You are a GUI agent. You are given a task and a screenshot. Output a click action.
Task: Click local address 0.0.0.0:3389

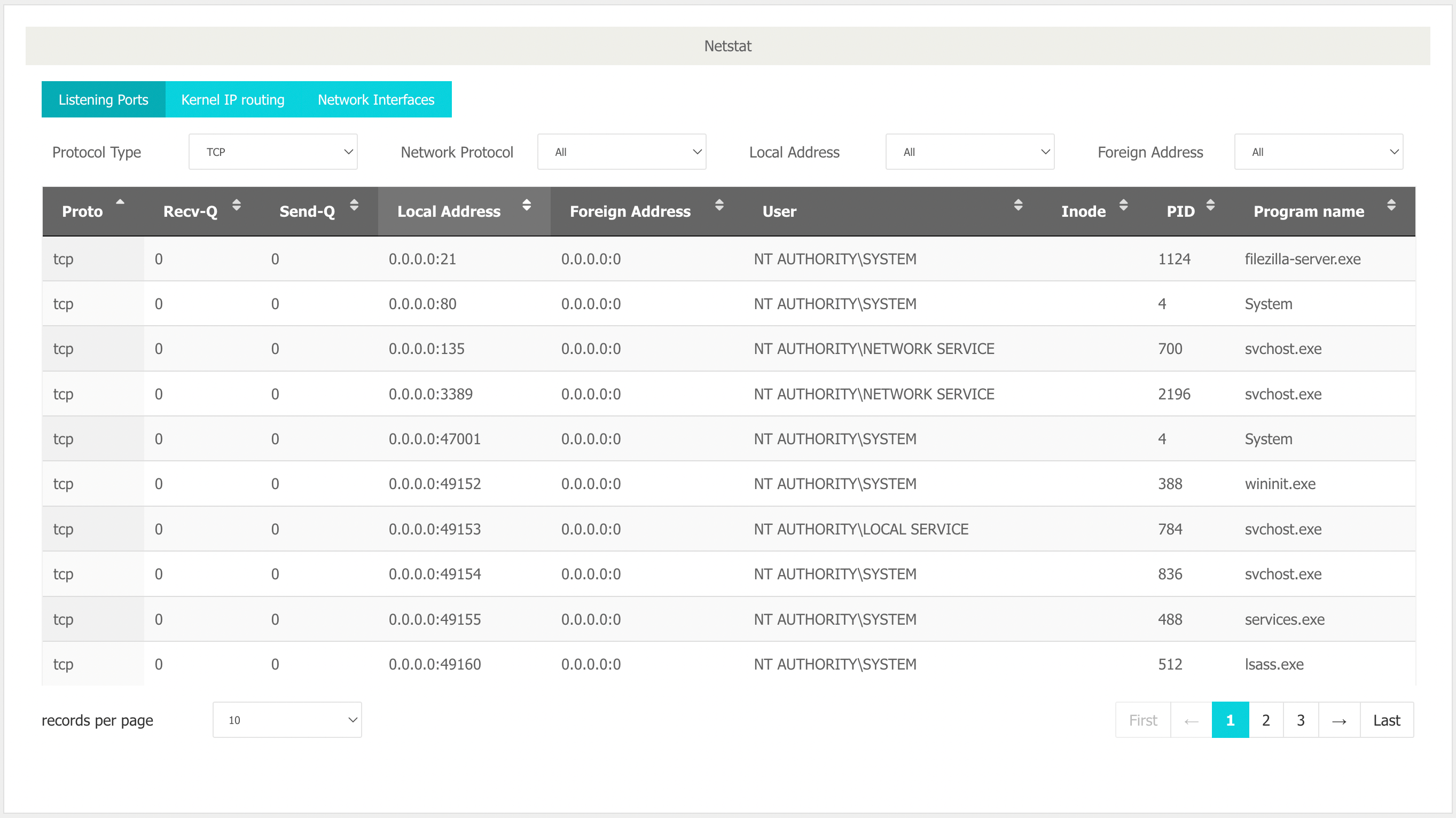430,394
